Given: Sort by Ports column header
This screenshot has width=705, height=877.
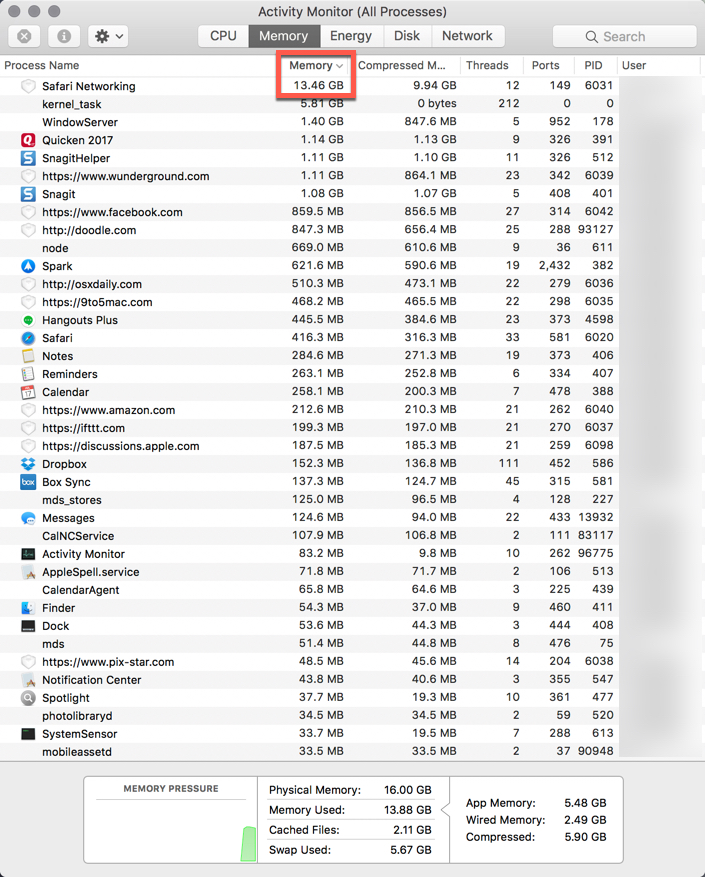Looking at the screenshot, I should [548, 65].
